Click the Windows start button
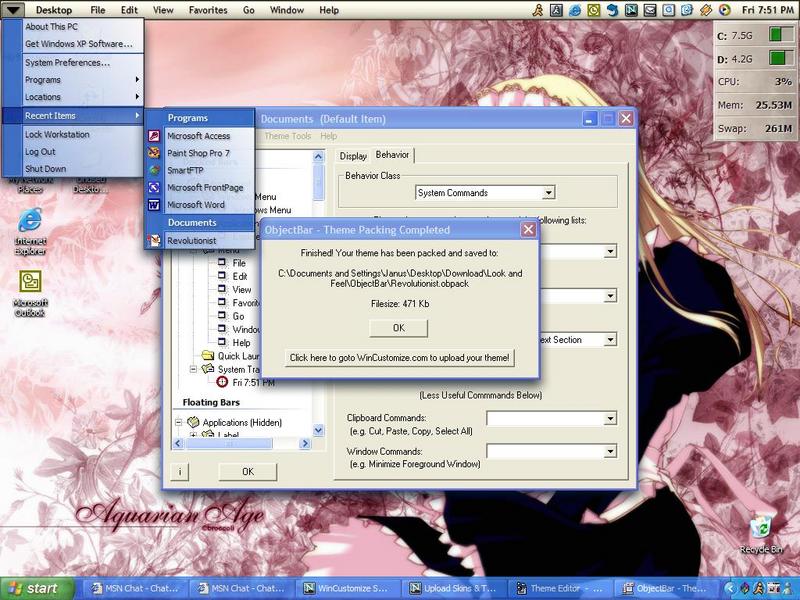The height and width of the screenshot is (600, 800). [x=36, y=588]
